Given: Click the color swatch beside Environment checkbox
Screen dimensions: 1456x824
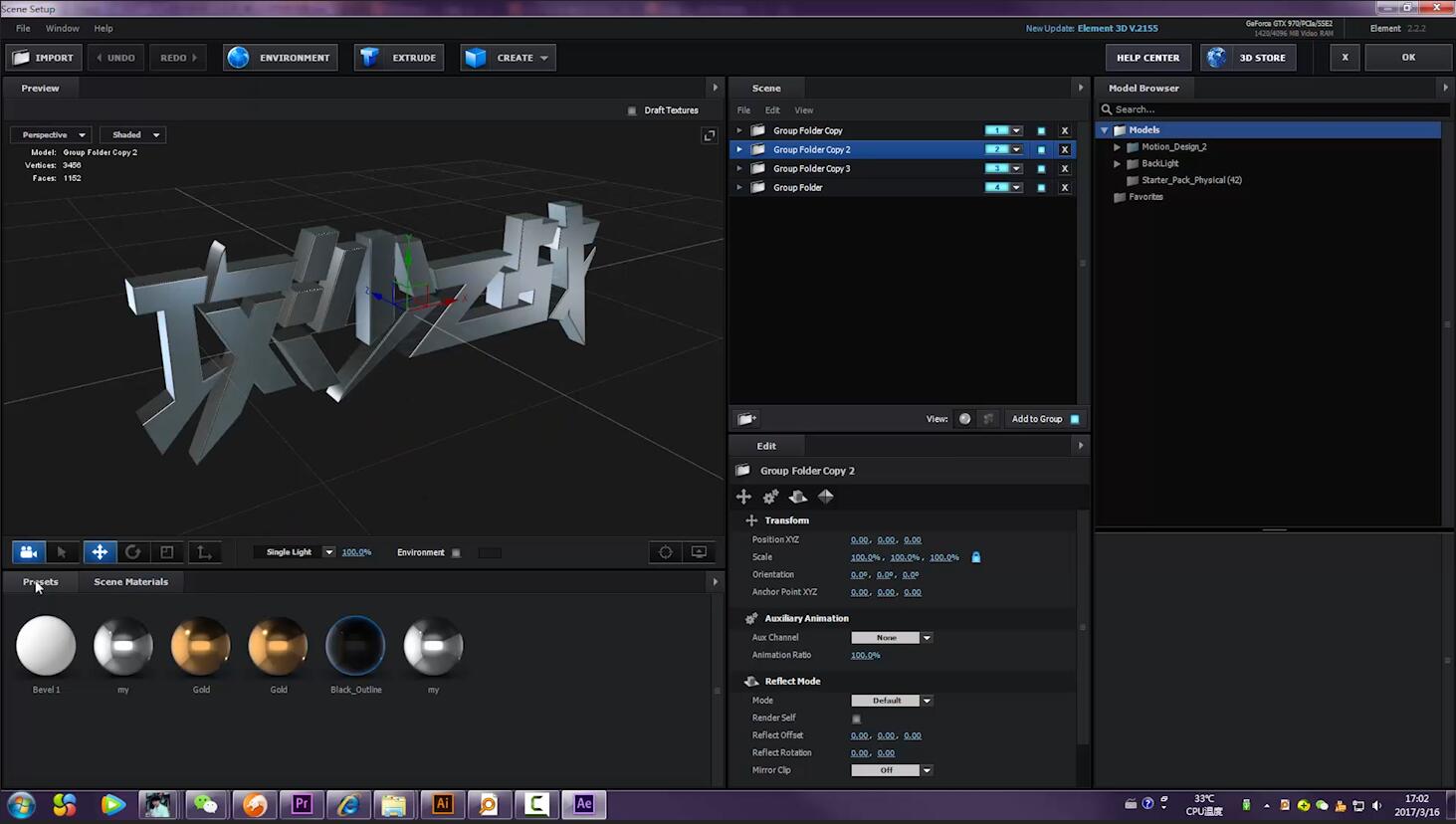Looking at the screenshot, I should point(489,553).
